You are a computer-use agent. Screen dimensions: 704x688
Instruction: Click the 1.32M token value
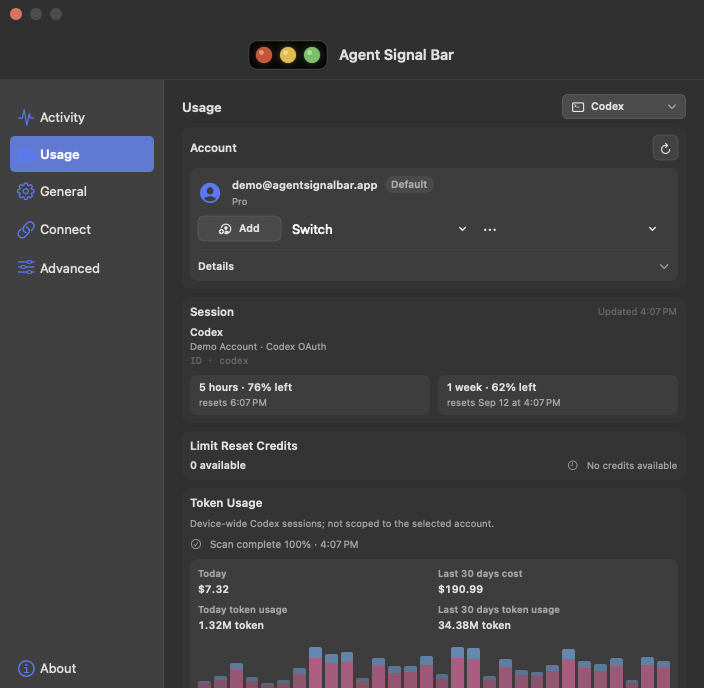pos(231,625)
